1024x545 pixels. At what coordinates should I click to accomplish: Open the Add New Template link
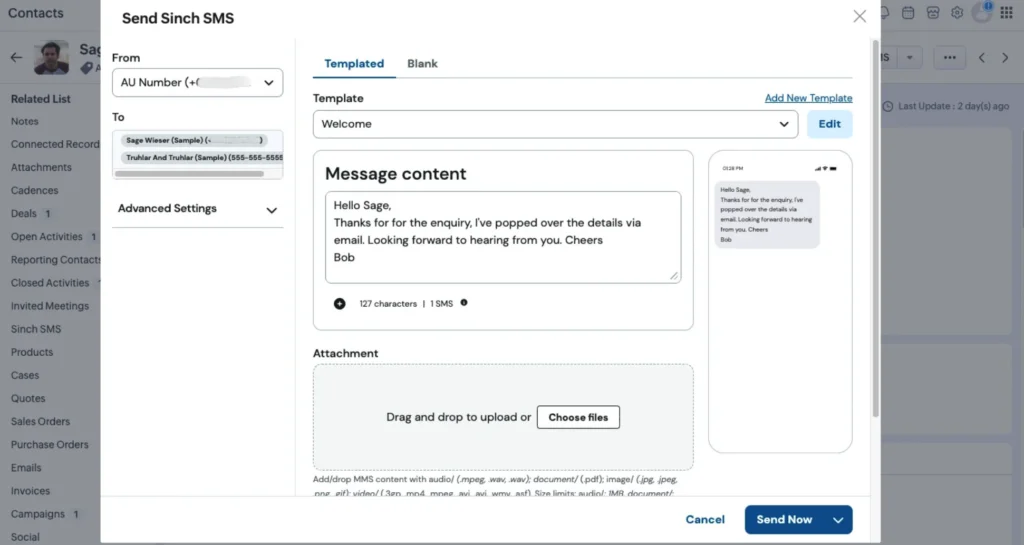pyautogui.click(x=808, y=98)
